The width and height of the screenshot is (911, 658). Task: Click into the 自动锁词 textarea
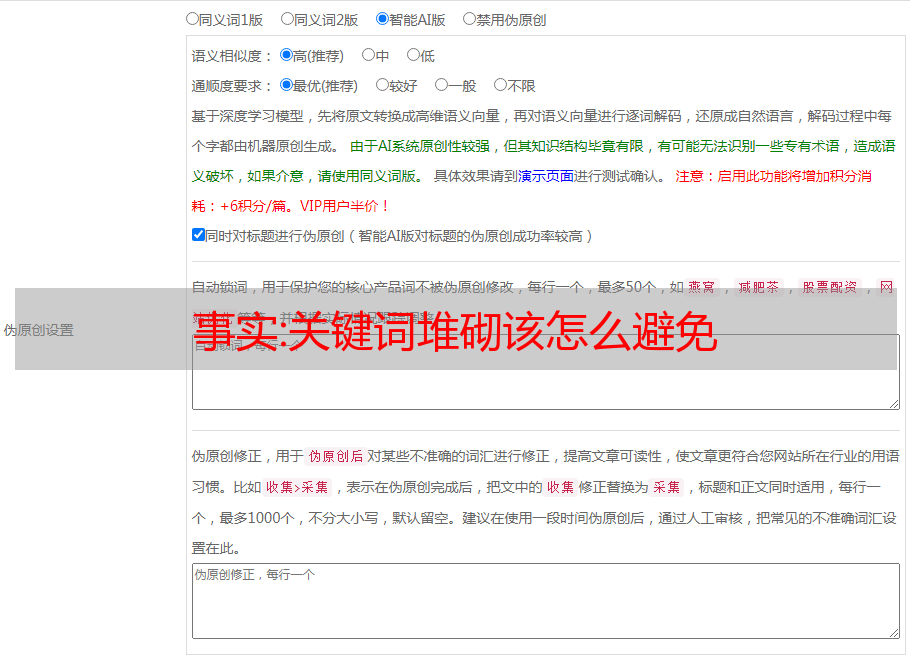(546, 372)
